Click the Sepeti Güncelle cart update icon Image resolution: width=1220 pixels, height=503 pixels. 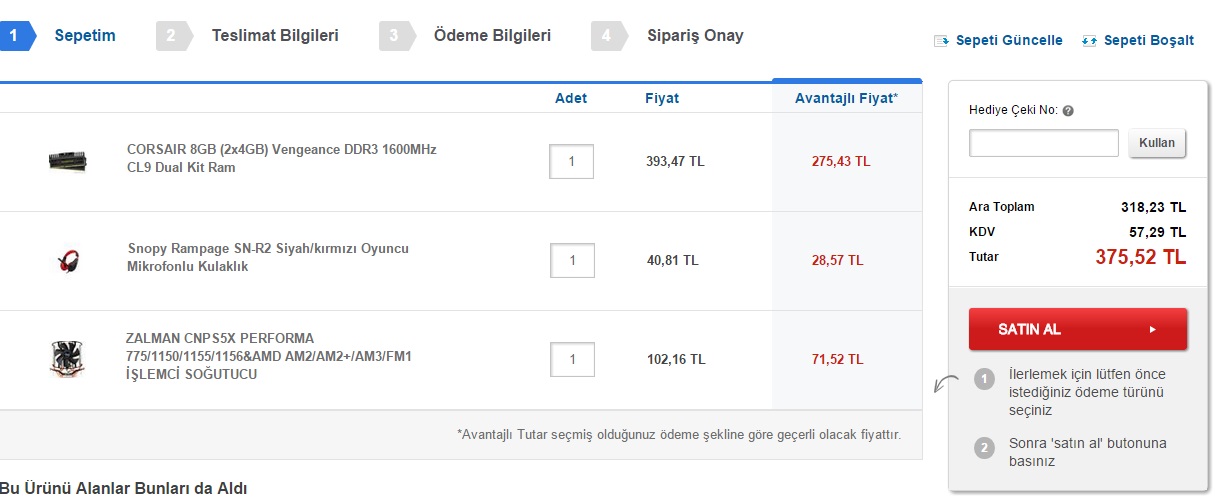pyautogui.click(x=941, y=41)
